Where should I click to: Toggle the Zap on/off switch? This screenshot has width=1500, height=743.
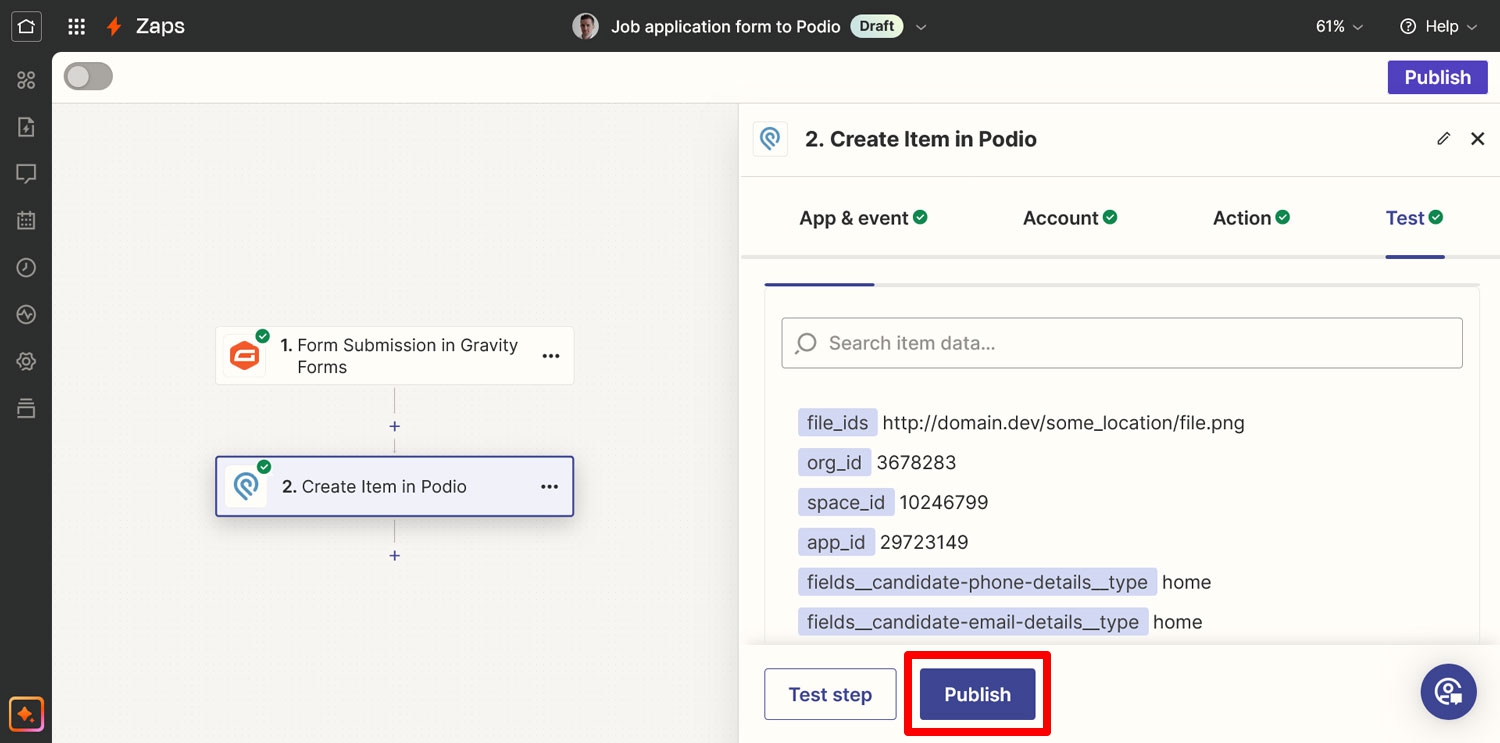point(88,77)
